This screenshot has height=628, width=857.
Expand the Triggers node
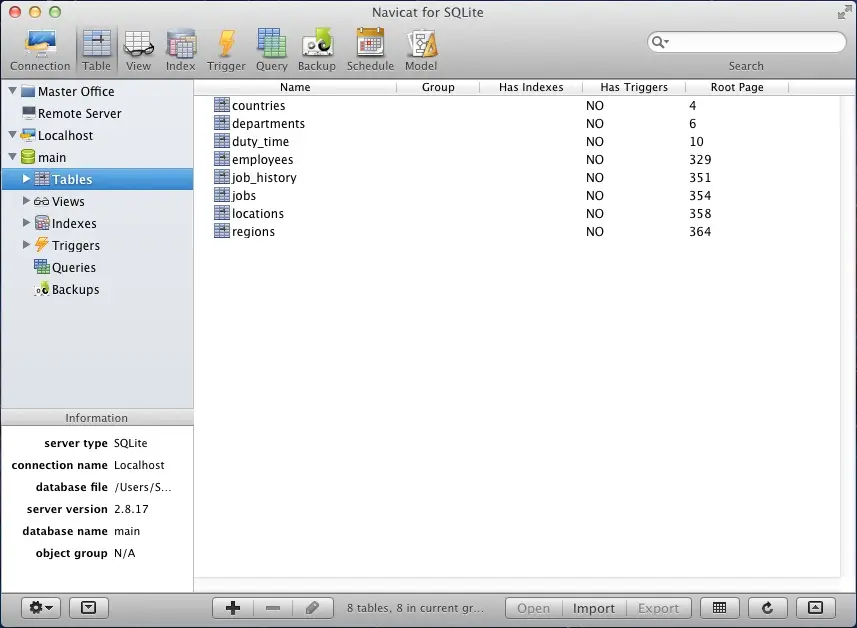26,244
